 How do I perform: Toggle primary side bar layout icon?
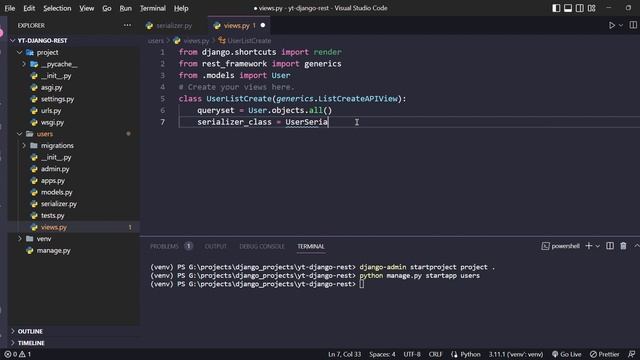(556, 8)
